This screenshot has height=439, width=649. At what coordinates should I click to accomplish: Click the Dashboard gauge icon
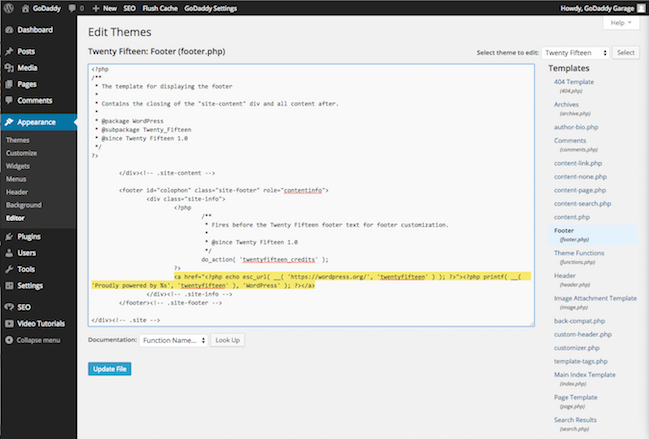9,30
